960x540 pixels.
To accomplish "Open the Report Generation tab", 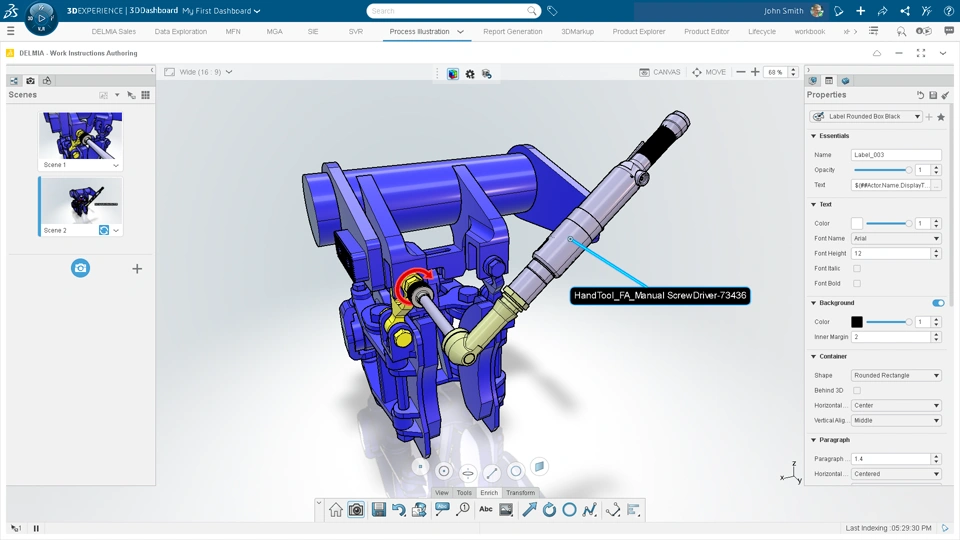I will 512,32.
